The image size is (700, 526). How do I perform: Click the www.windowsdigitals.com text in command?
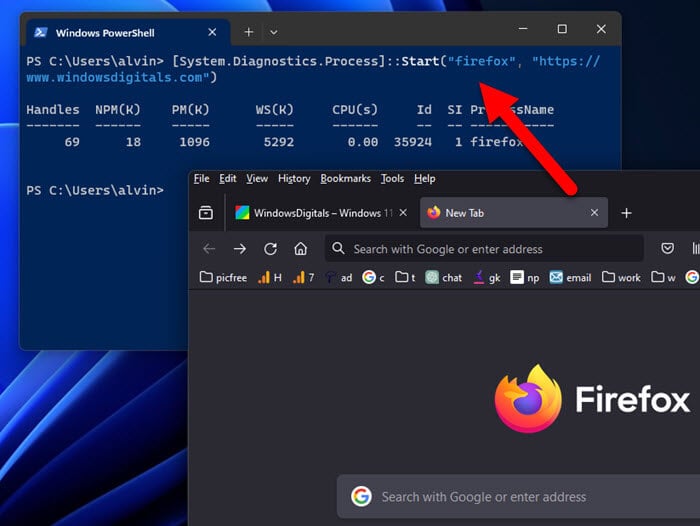[117, 77]
